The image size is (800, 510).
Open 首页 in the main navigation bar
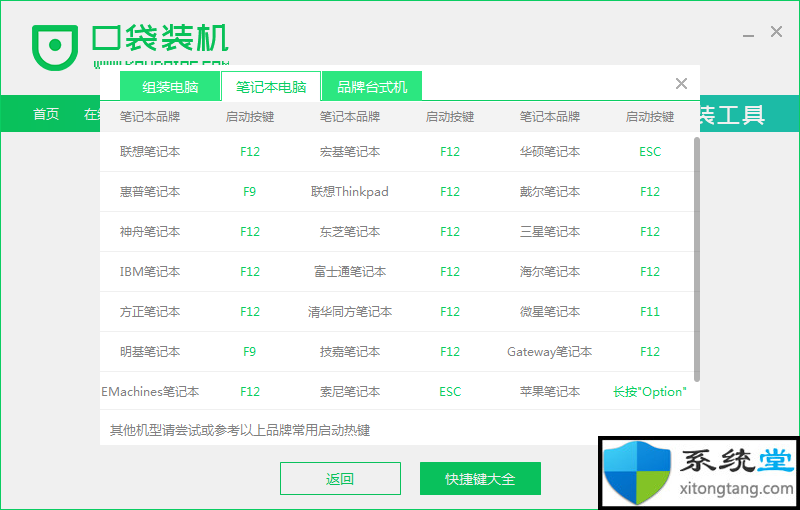click(46, 114)
